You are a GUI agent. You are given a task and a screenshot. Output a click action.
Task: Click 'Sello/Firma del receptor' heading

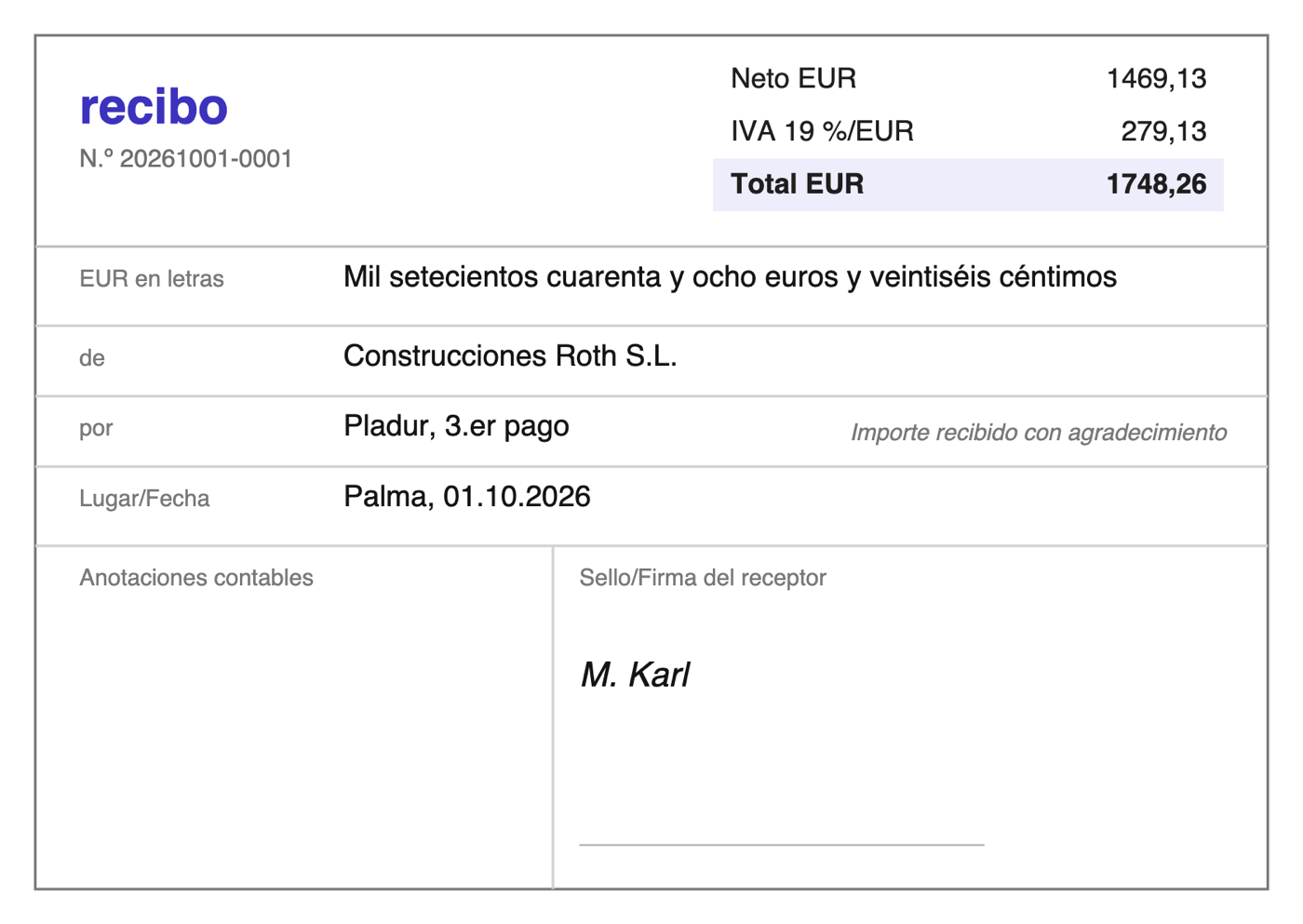[x=703, y=578]
